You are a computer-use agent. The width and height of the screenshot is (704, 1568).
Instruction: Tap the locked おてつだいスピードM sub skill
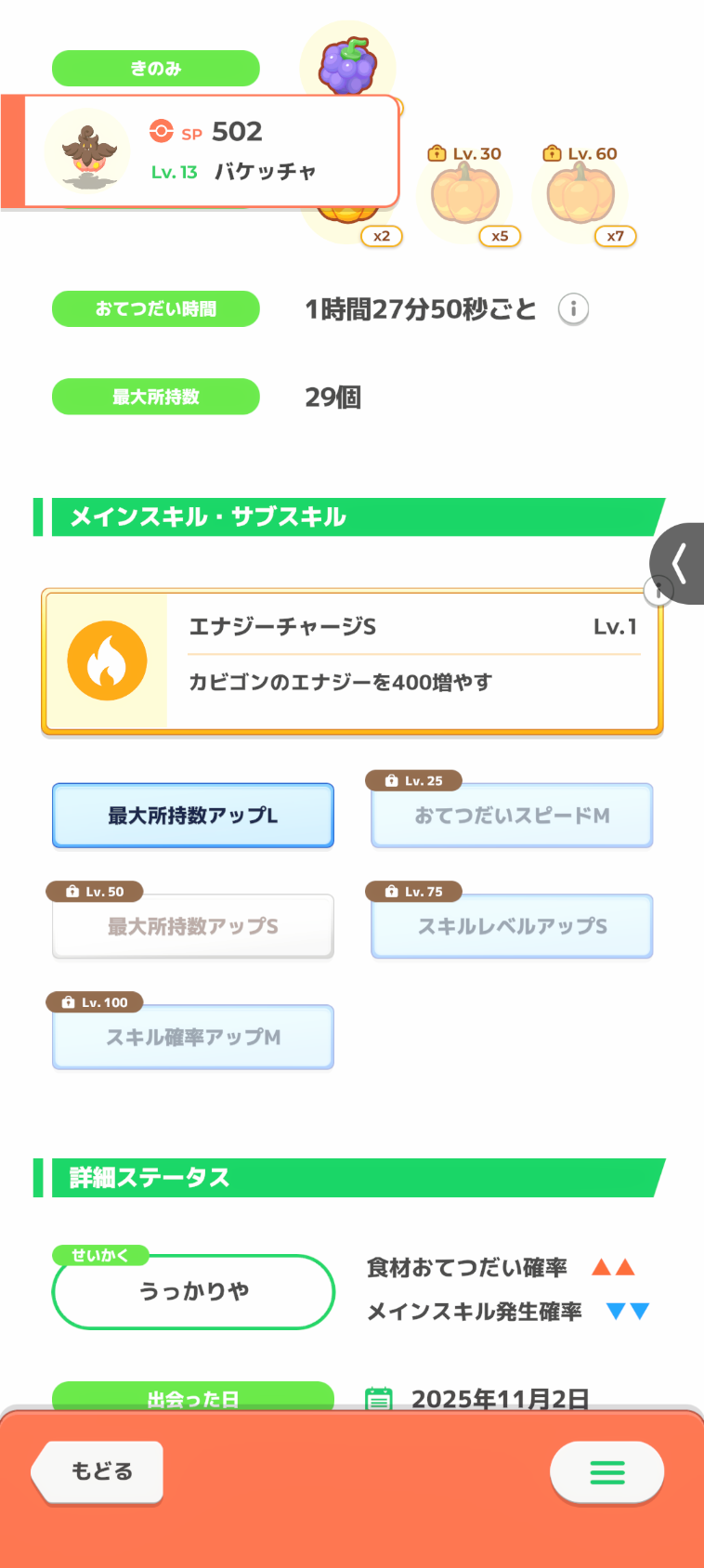pos(512,816)
